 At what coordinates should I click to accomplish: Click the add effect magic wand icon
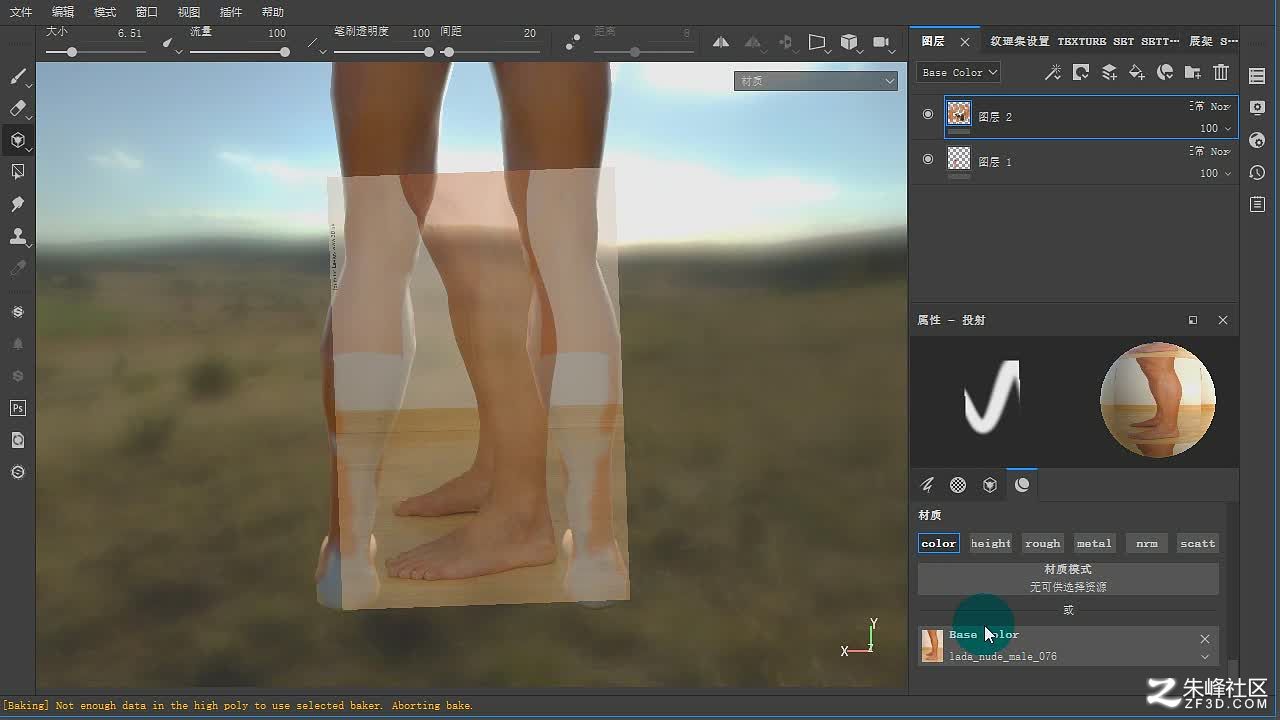click(1053, 72)
